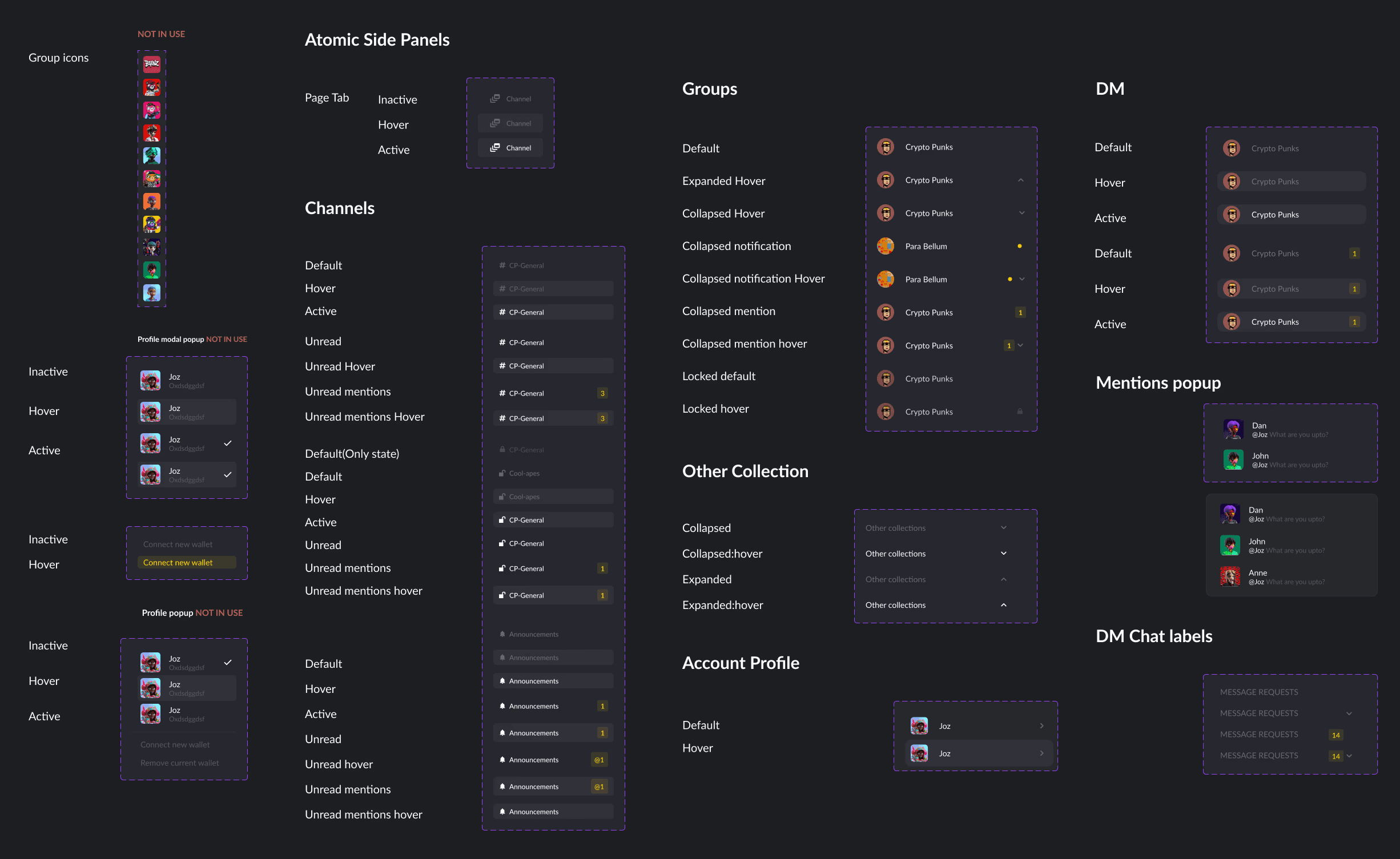Click Anne's avatar in mentions list
Viewport: 1400px width, 859px height.
1230,576
